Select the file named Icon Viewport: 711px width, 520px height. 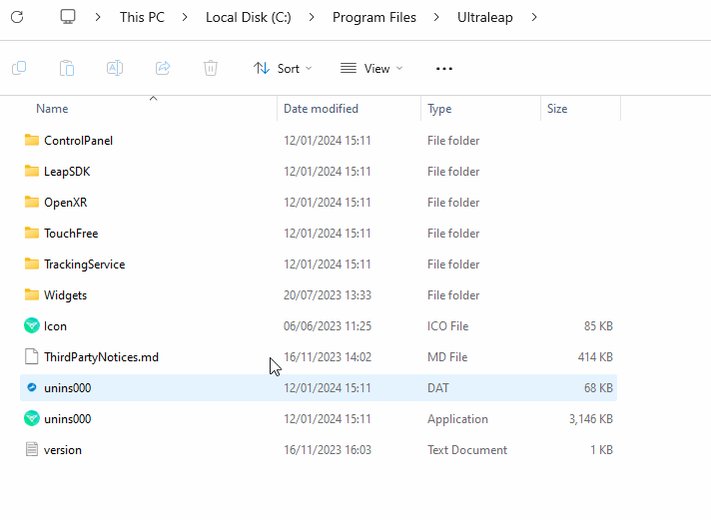coord(55,326)
